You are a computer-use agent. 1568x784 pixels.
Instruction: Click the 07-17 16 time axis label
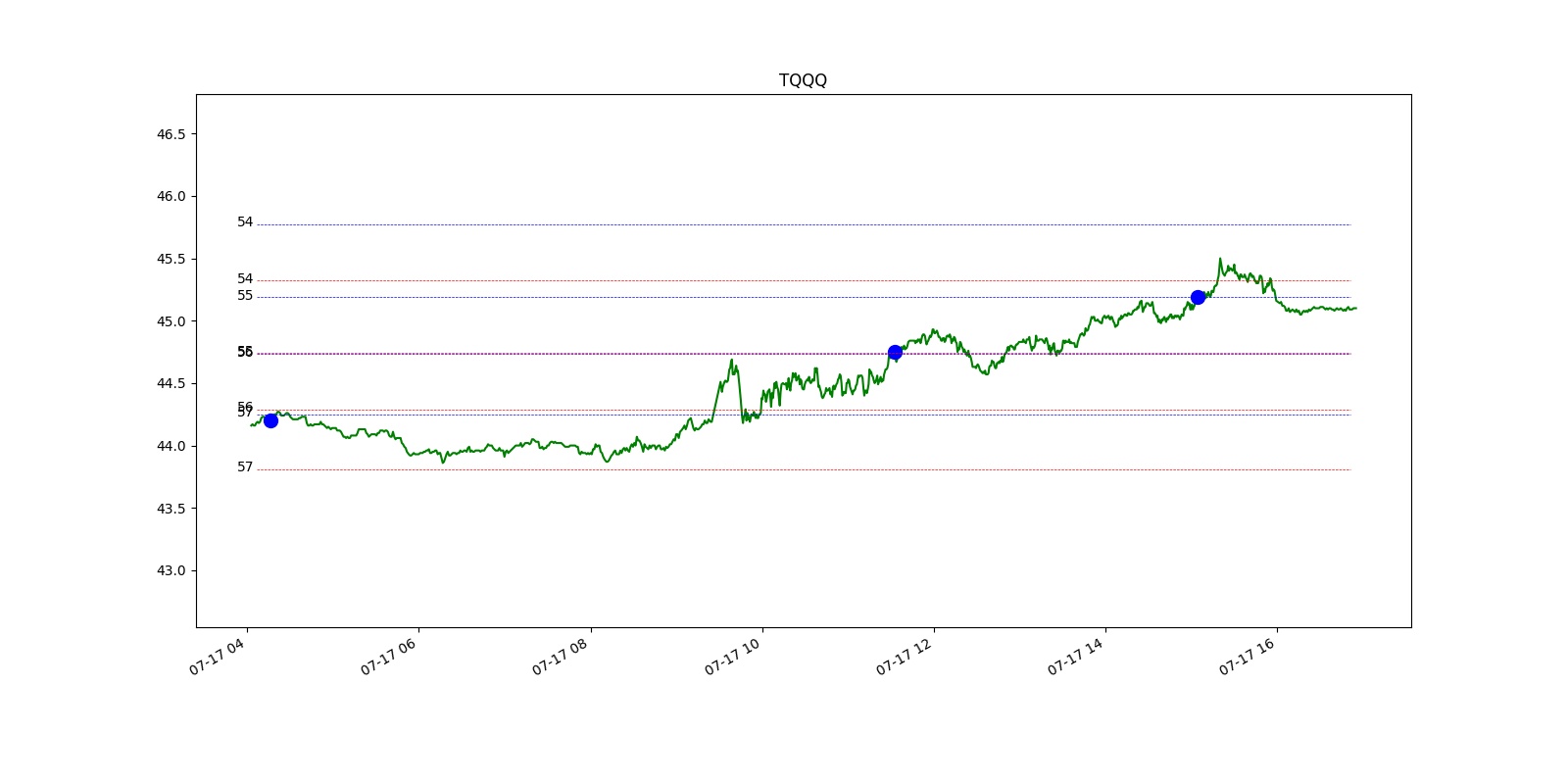coord(1247,657)
